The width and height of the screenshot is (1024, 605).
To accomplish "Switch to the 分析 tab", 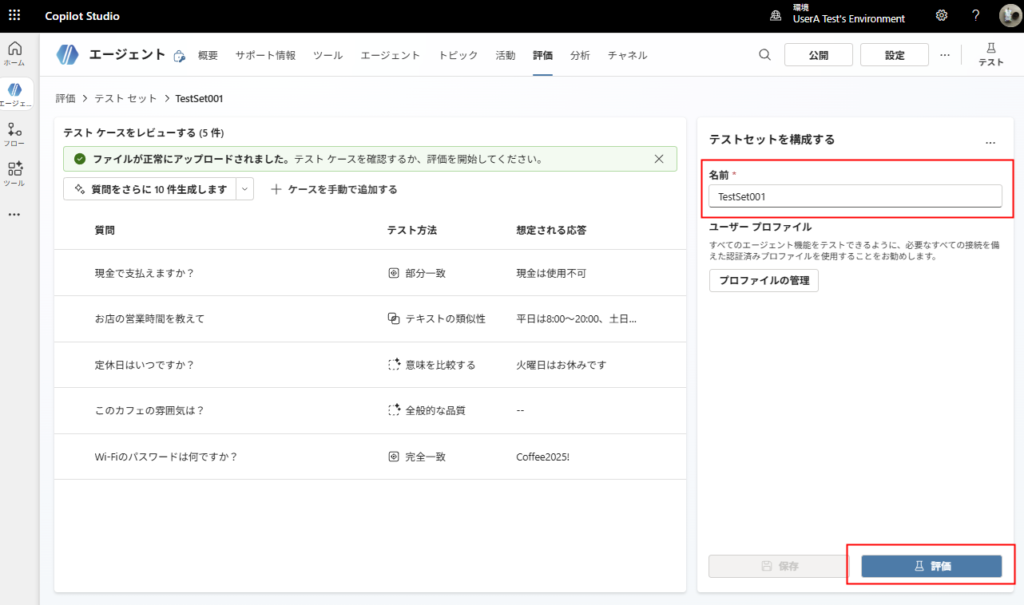I will coord(580,55).
